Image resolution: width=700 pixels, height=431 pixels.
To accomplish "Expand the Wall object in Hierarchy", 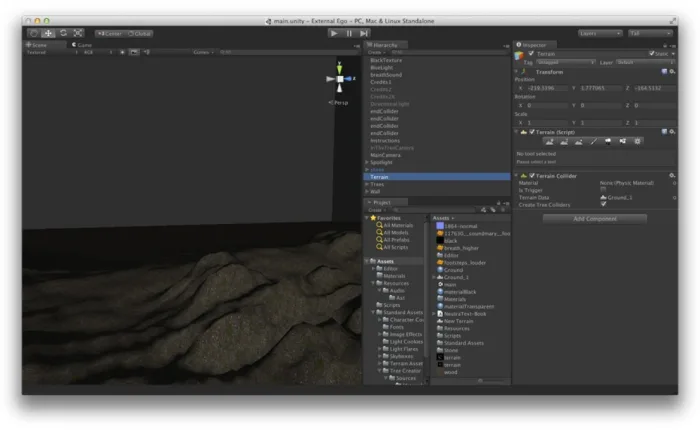I will click(x=367, y=192).
